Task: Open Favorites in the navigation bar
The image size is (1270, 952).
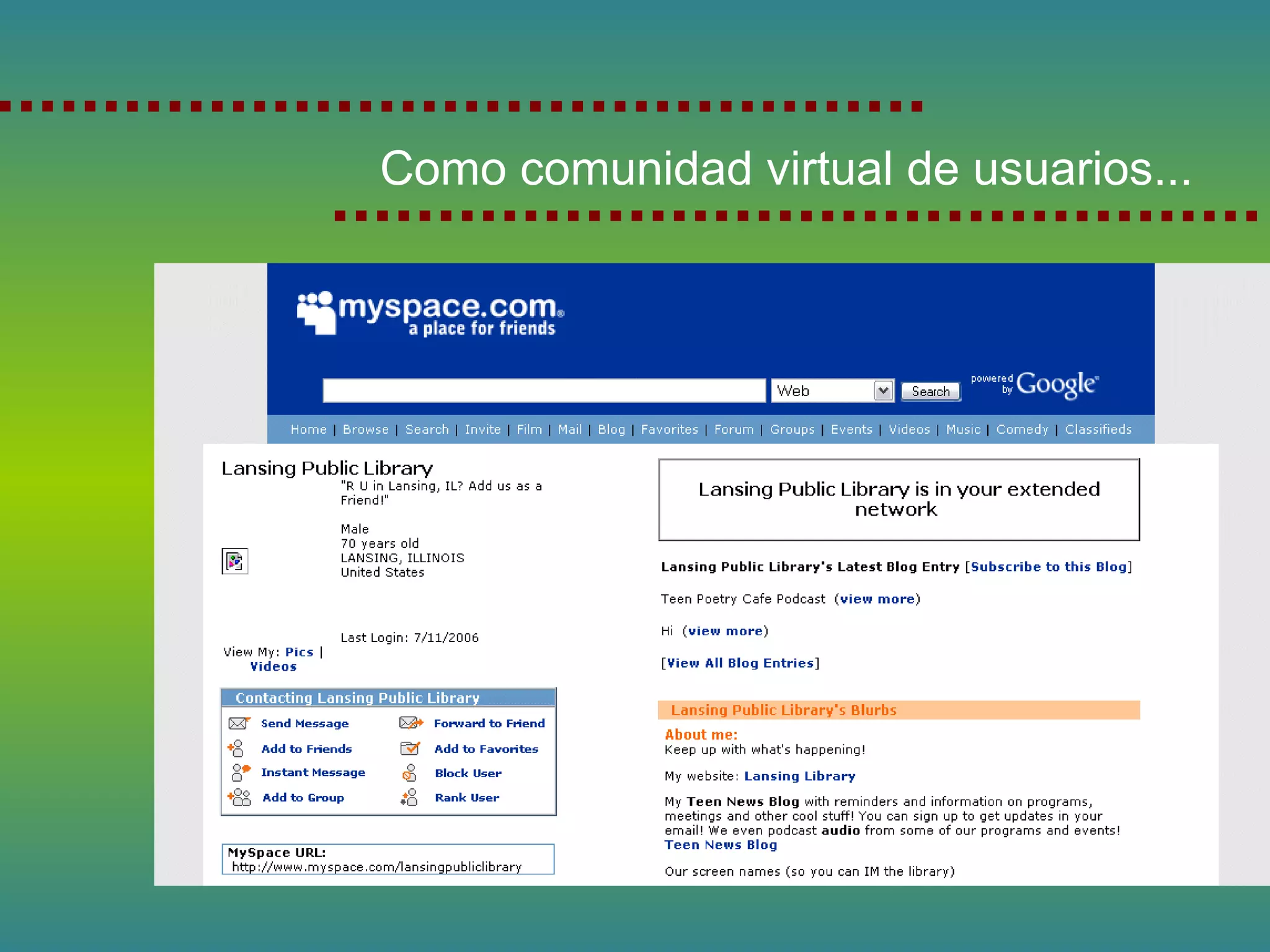Action: (670, 430)
